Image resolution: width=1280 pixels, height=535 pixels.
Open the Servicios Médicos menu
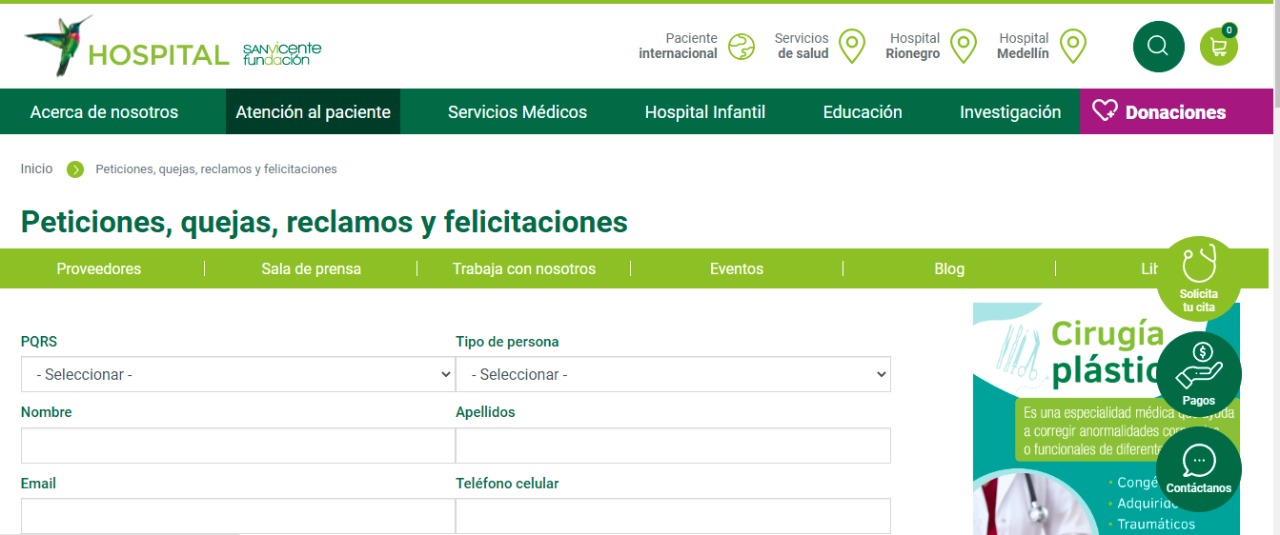(x=517, y=112)
